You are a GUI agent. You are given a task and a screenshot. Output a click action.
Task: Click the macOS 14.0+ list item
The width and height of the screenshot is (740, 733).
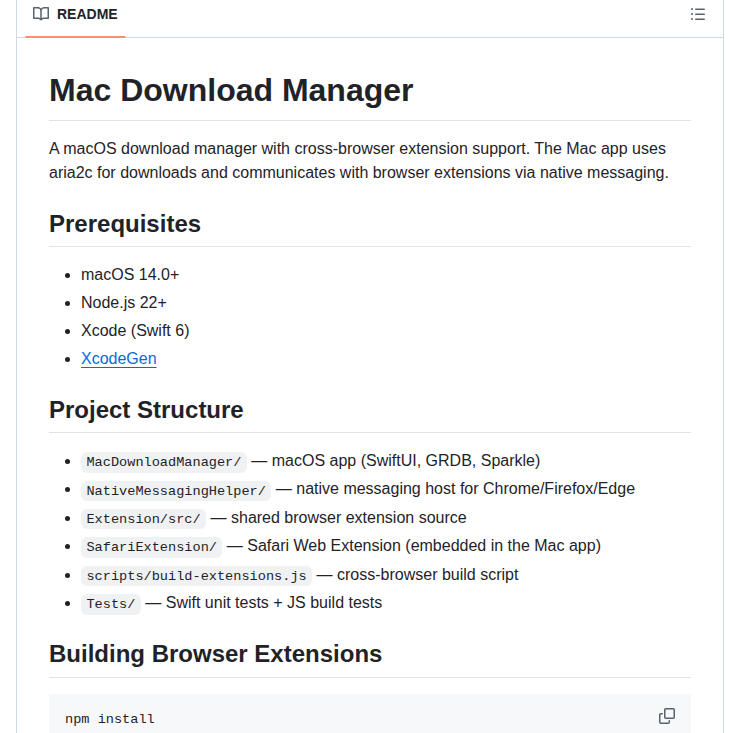pos(130,274)
